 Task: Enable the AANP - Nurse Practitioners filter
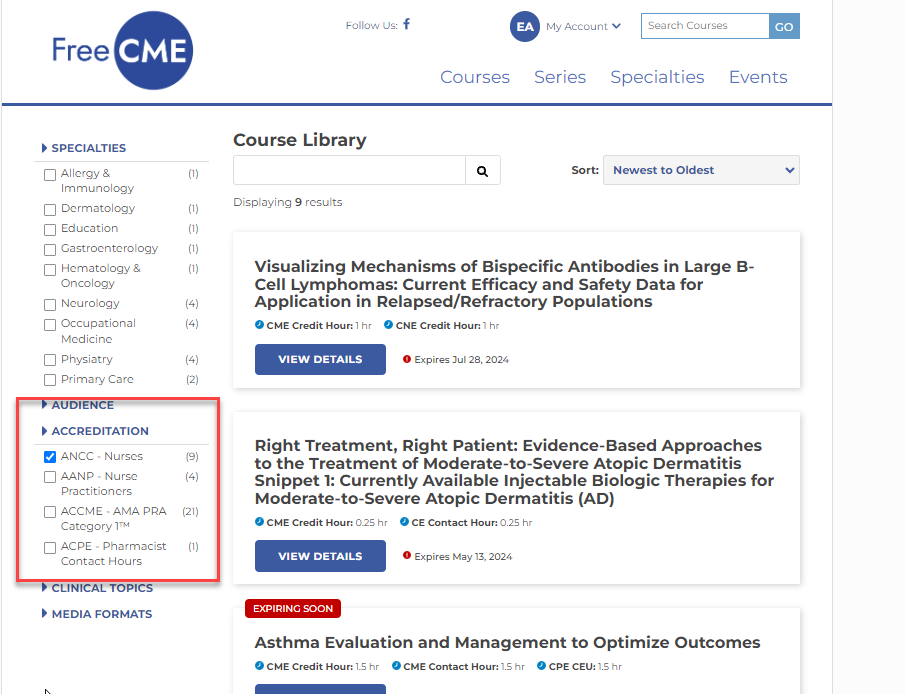click(49, 476)
